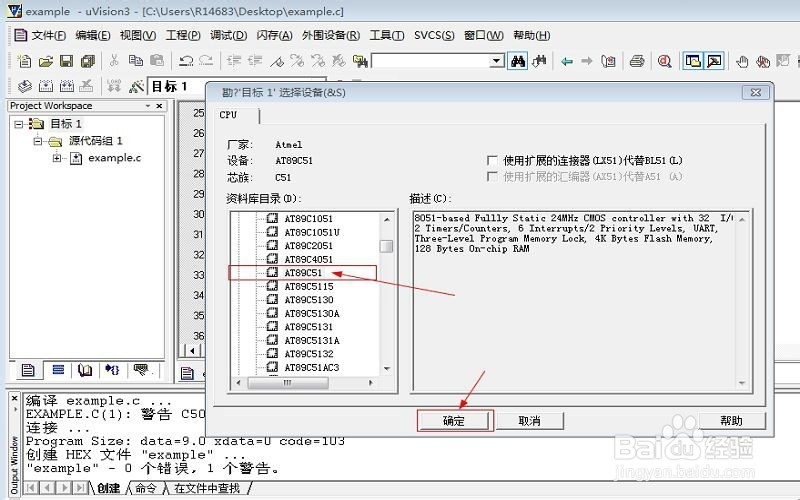Toggle Project Window toolbar icon

click(693, 61)
